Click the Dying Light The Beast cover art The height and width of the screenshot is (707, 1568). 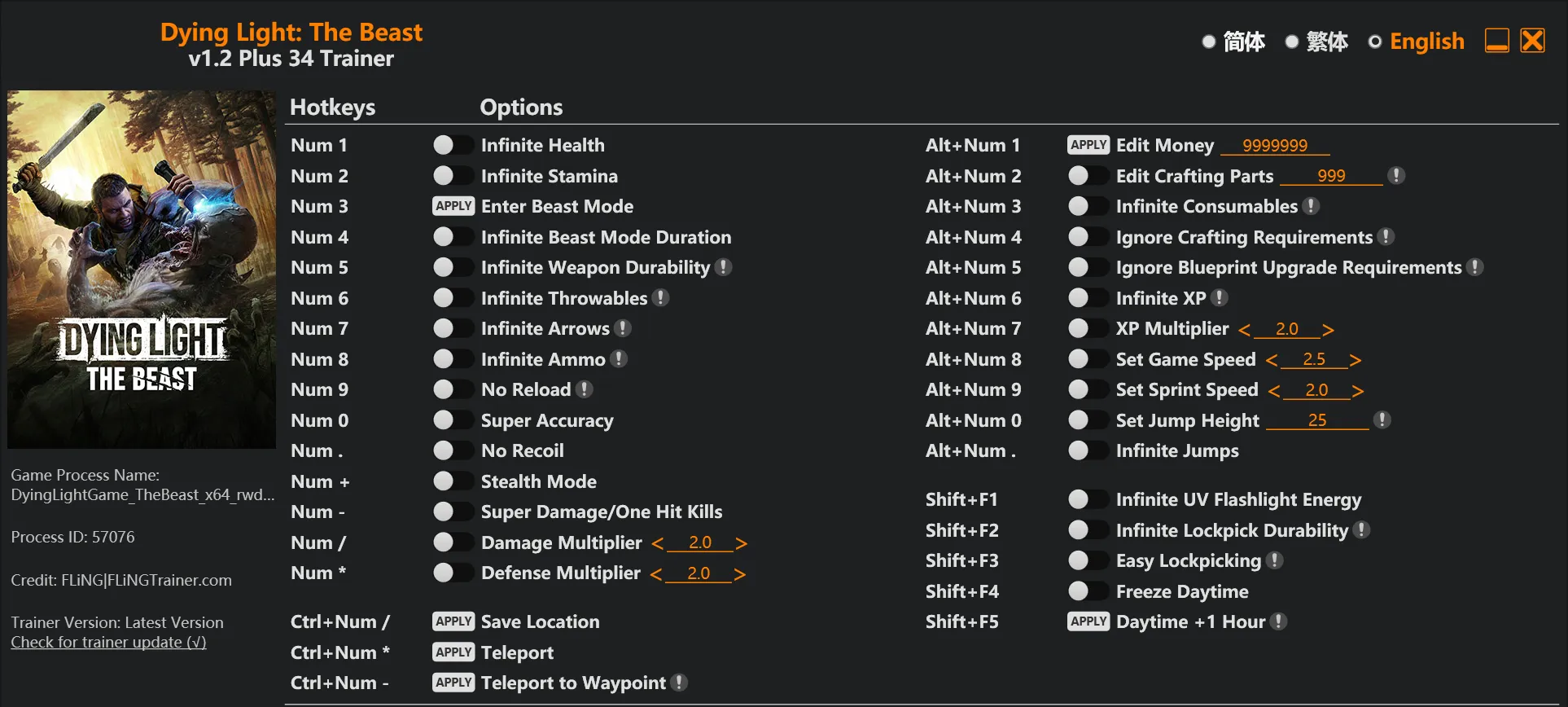[x=142, y=269]
